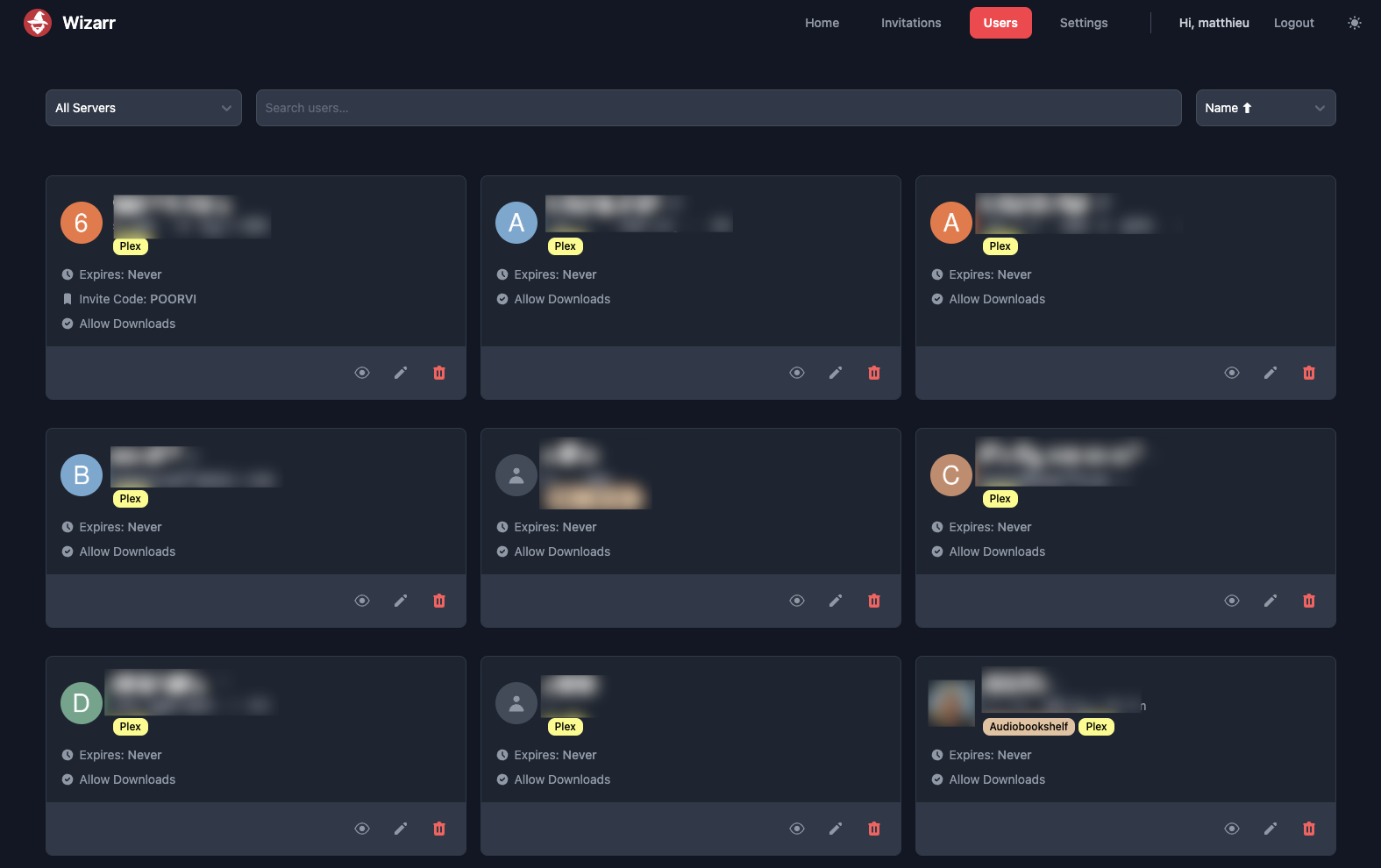
Task: Delete the orange 'A' avatar user
Action: click(x=1309, y=373)
